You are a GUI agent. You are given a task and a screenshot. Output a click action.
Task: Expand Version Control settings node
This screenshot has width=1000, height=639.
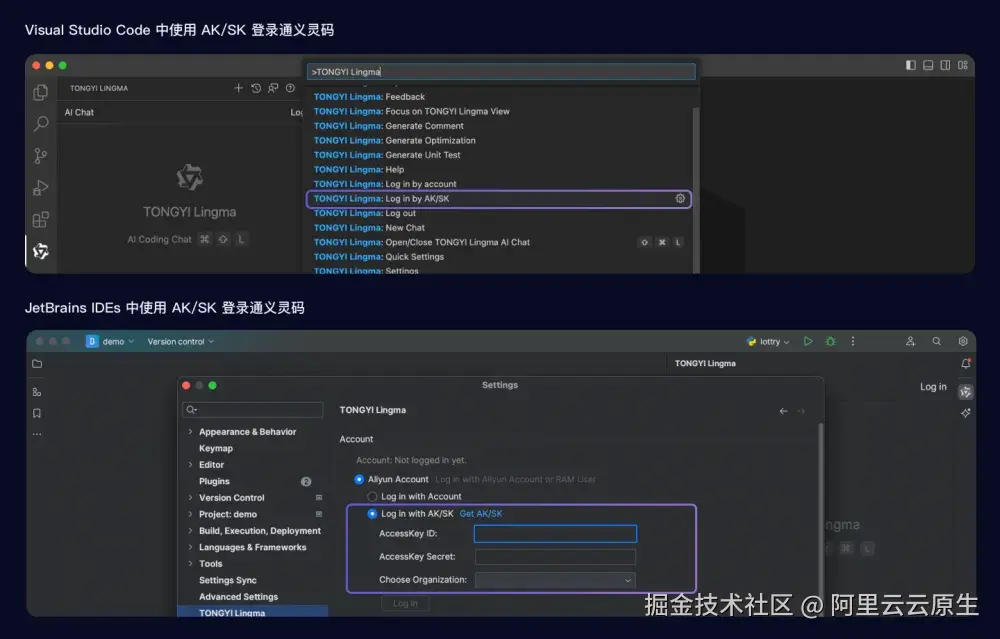(x=190, y=497)
